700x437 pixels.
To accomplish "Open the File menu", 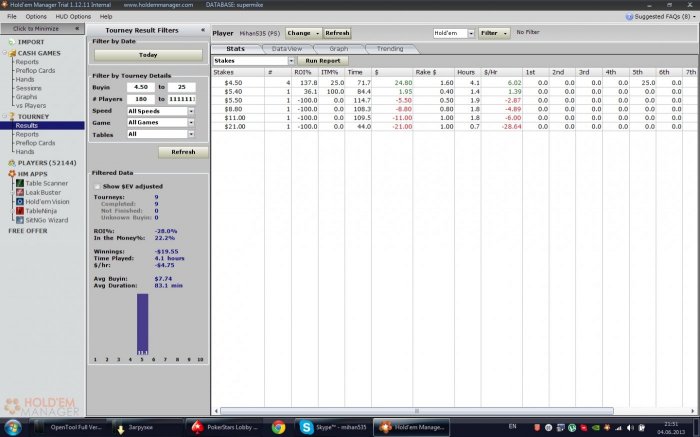I will pos(12,17).
